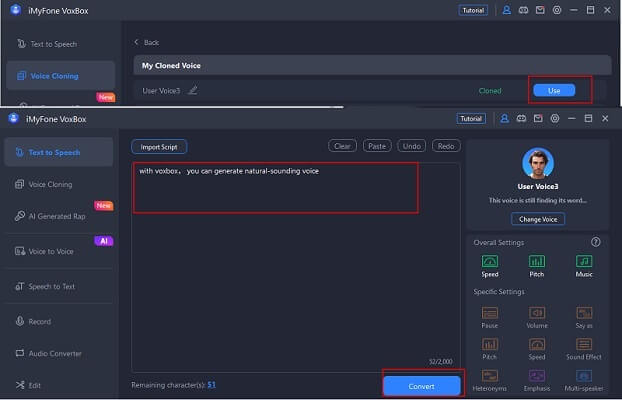Viewport: 622px width, 400px height.
Task: Open account profile in lower window
Action: point(504,119)
